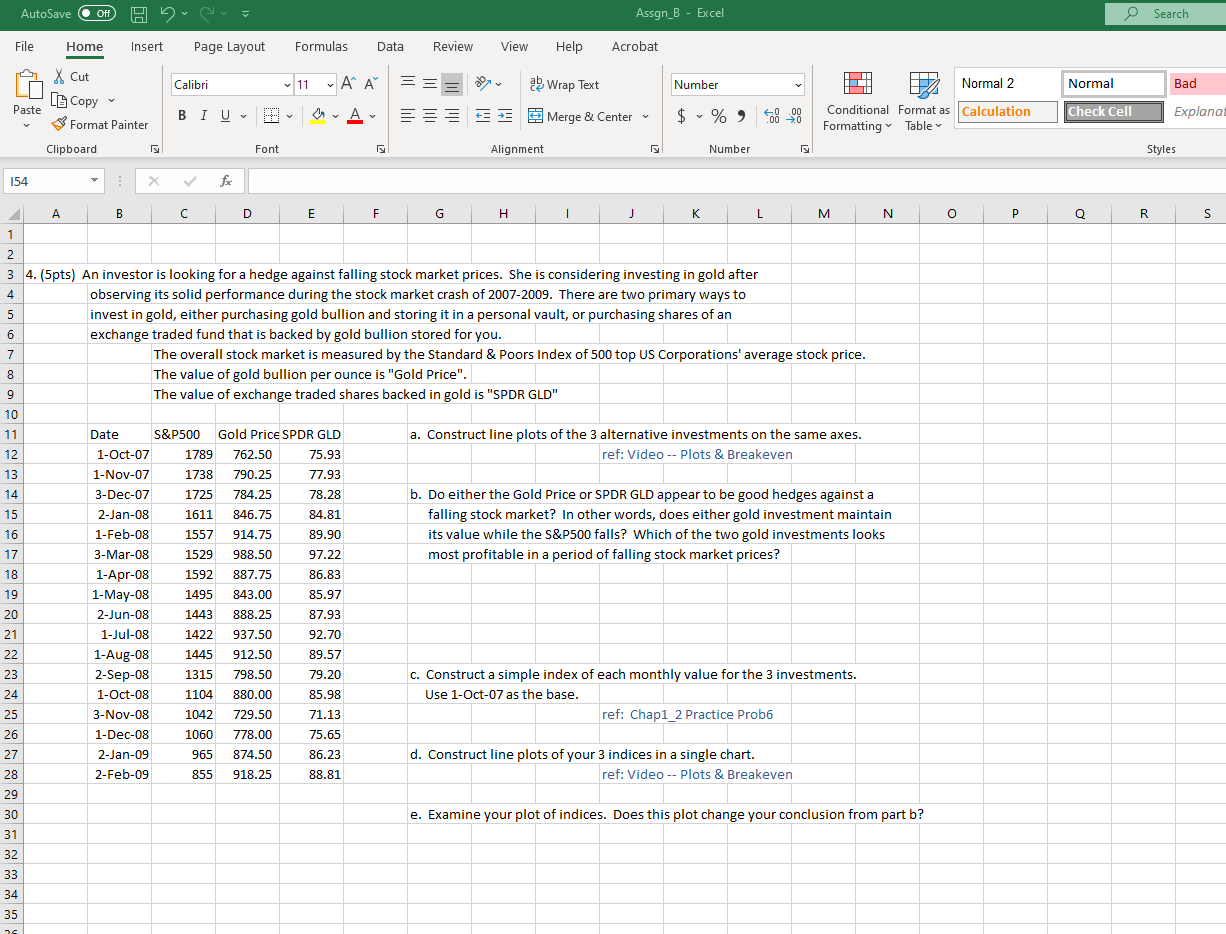Center text horizontally
Screen dimensions: 1226x934
(x=430, y=117)
